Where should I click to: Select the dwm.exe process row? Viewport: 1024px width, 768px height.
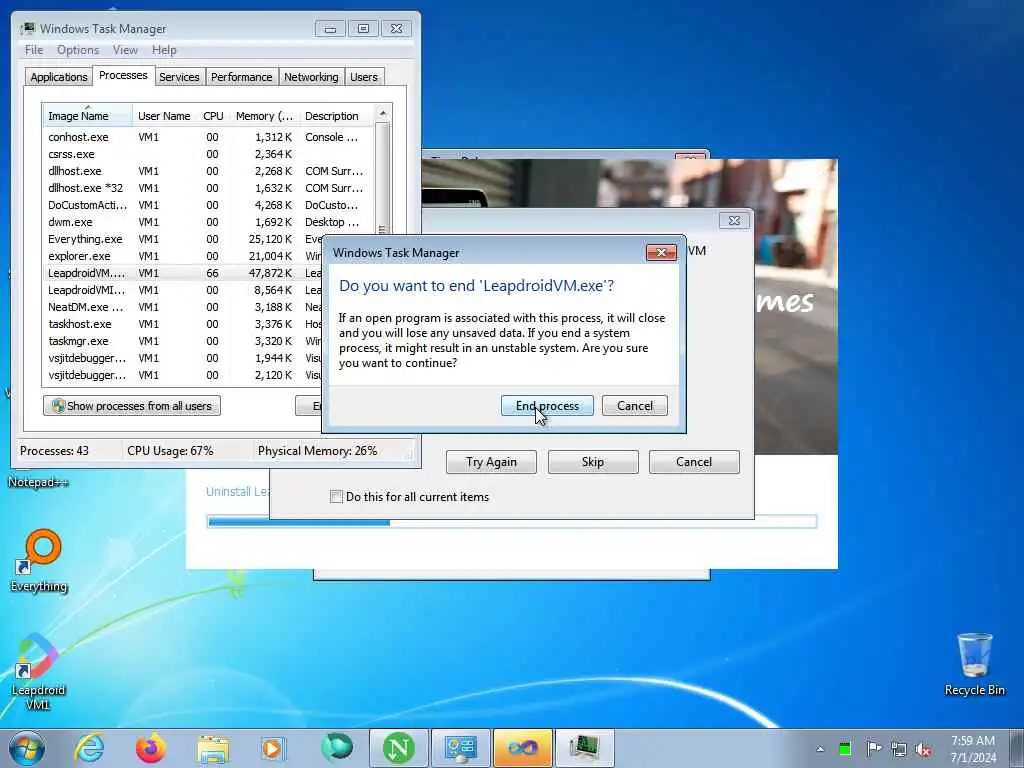click(x=209, y=222)
